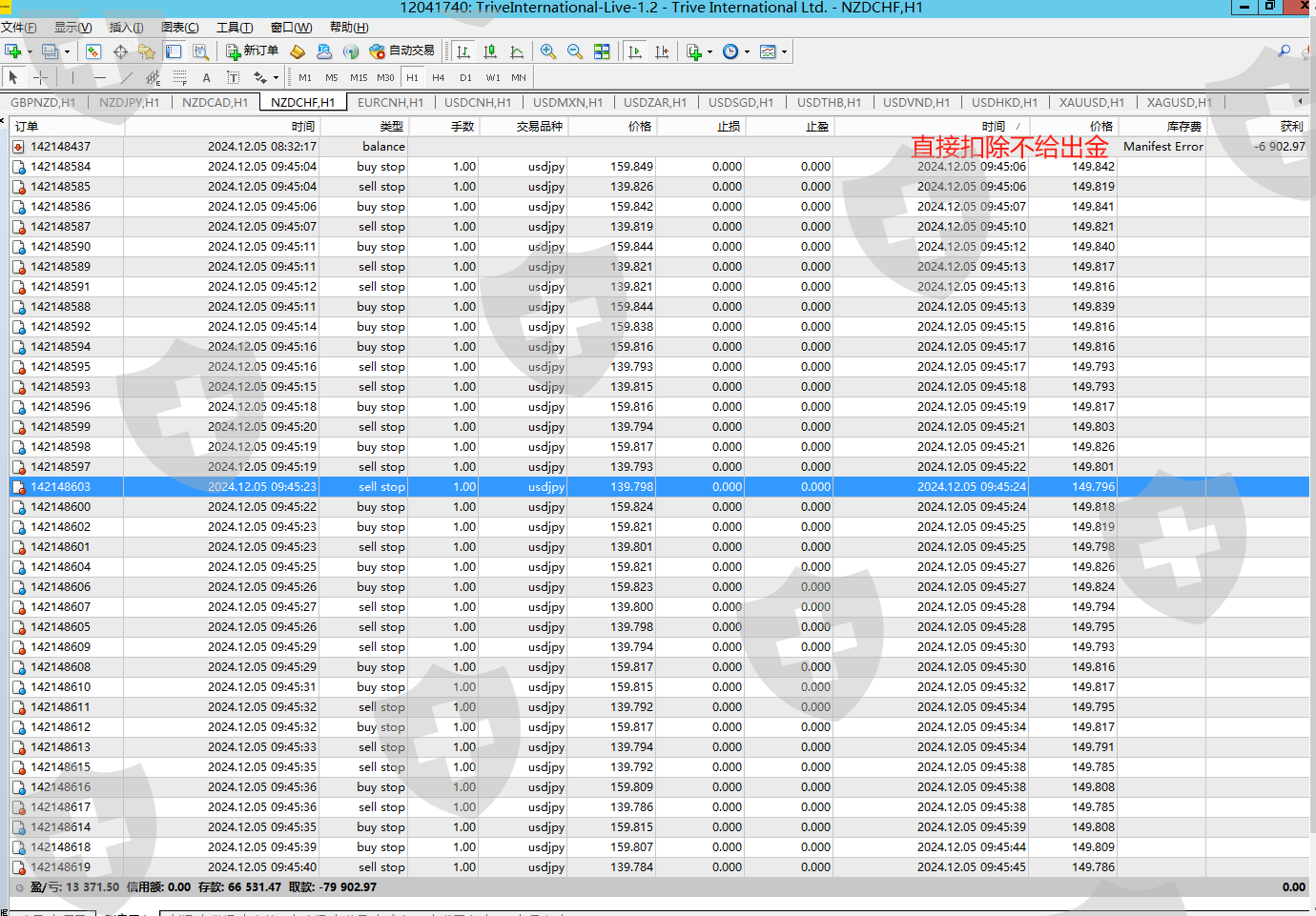Screen dimensions: 1316x916
Task: Toggle the AutoTrading (自动交易) button
Action: tap(401, 51)
